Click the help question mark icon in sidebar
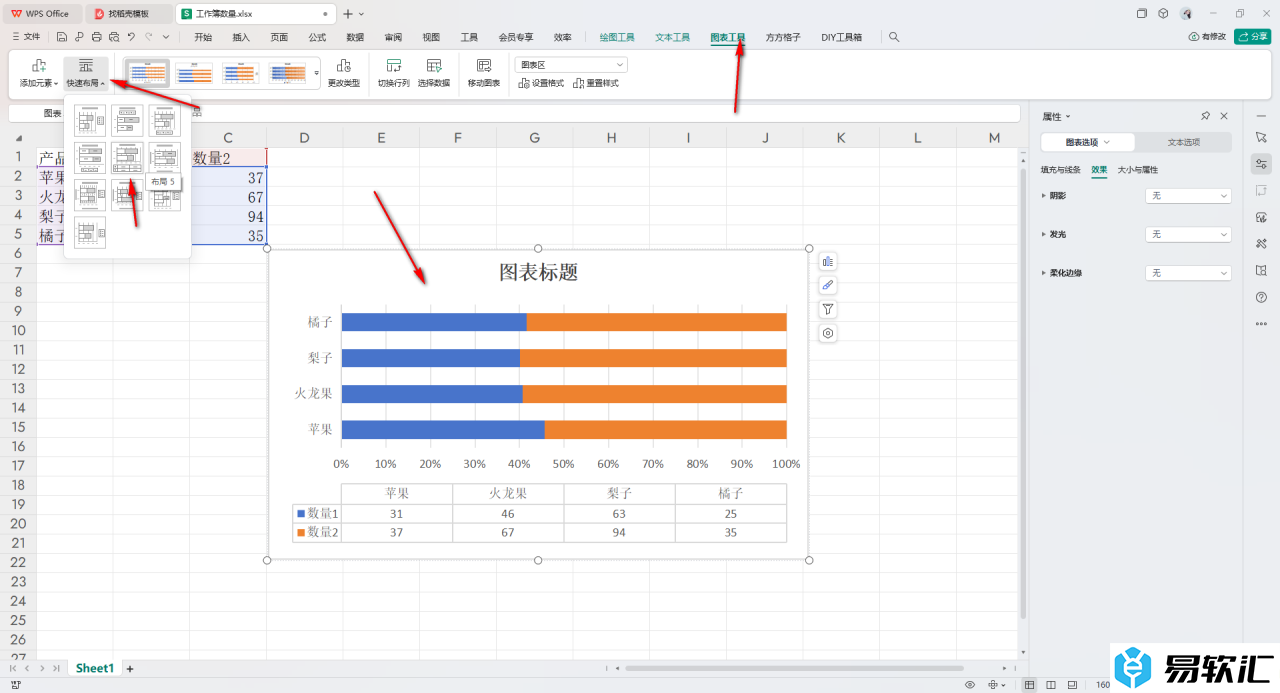Viewport: 1280px width, 693px height. click(1261, 297)
